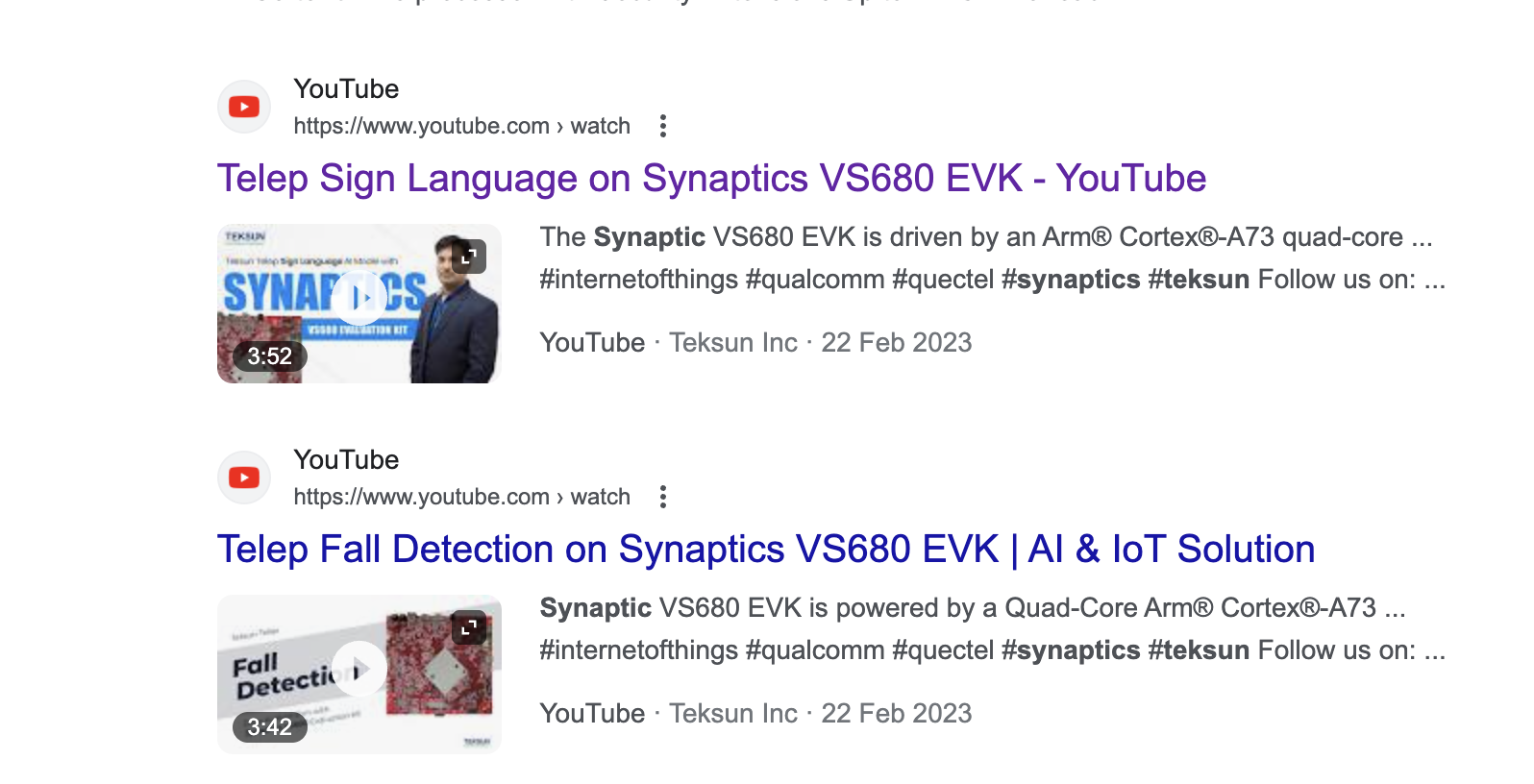Click the YouTube favicon beside Fall Detection result

[x=244, y=478]
